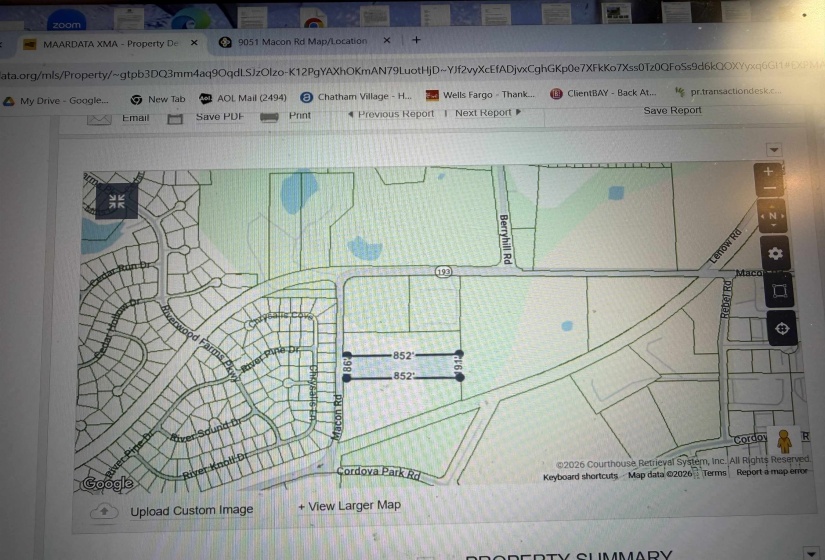Click the View Larger Map link

[x=349, y=506]
